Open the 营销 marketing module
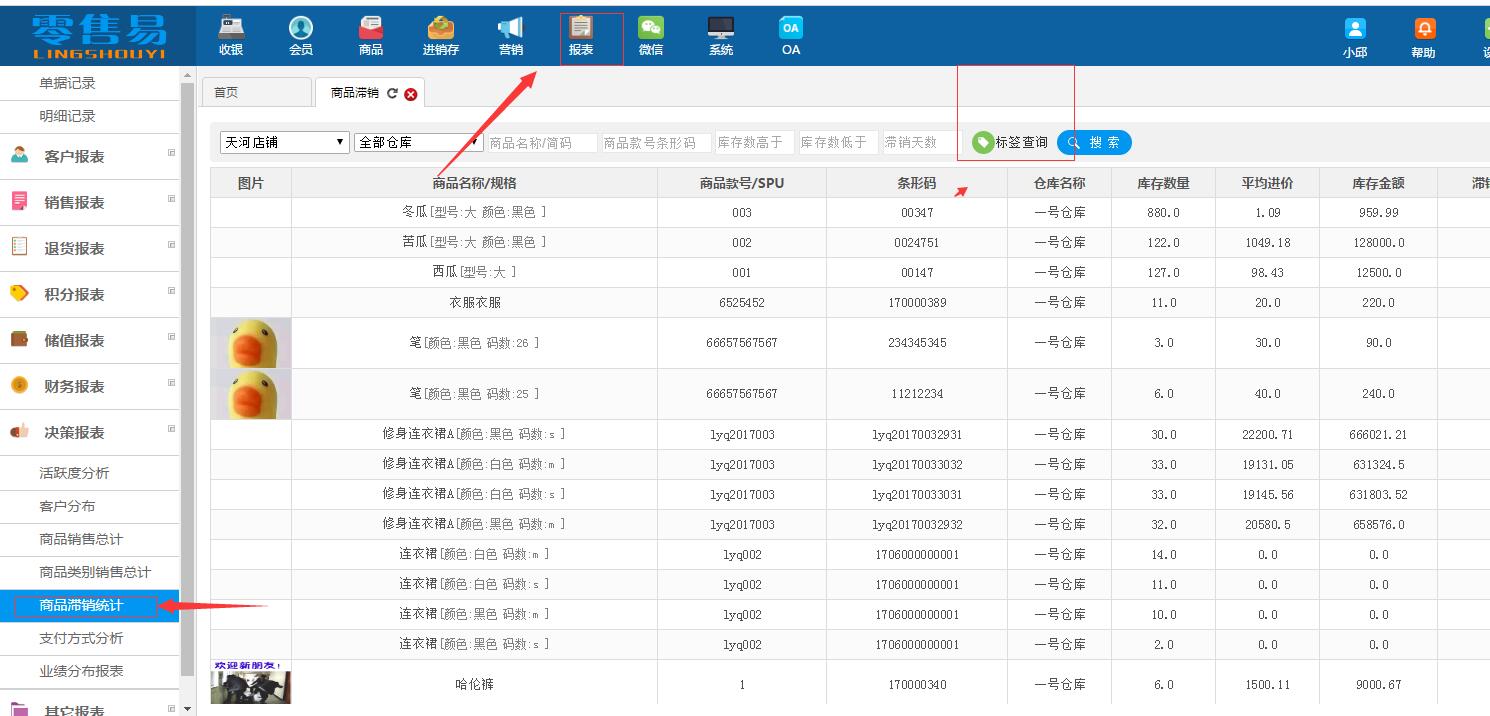Image resolution: width=1490 pixels, height=716 pixels. (509, 35)
